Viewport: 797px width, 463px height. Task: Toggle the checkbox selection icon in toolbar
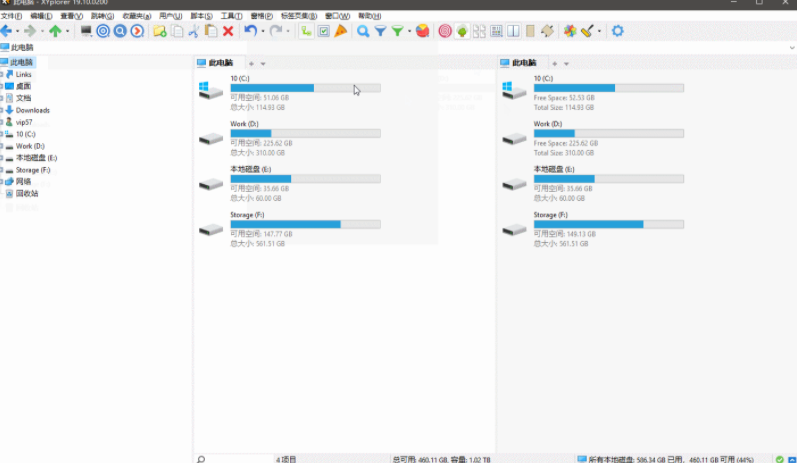pos(323,31)
